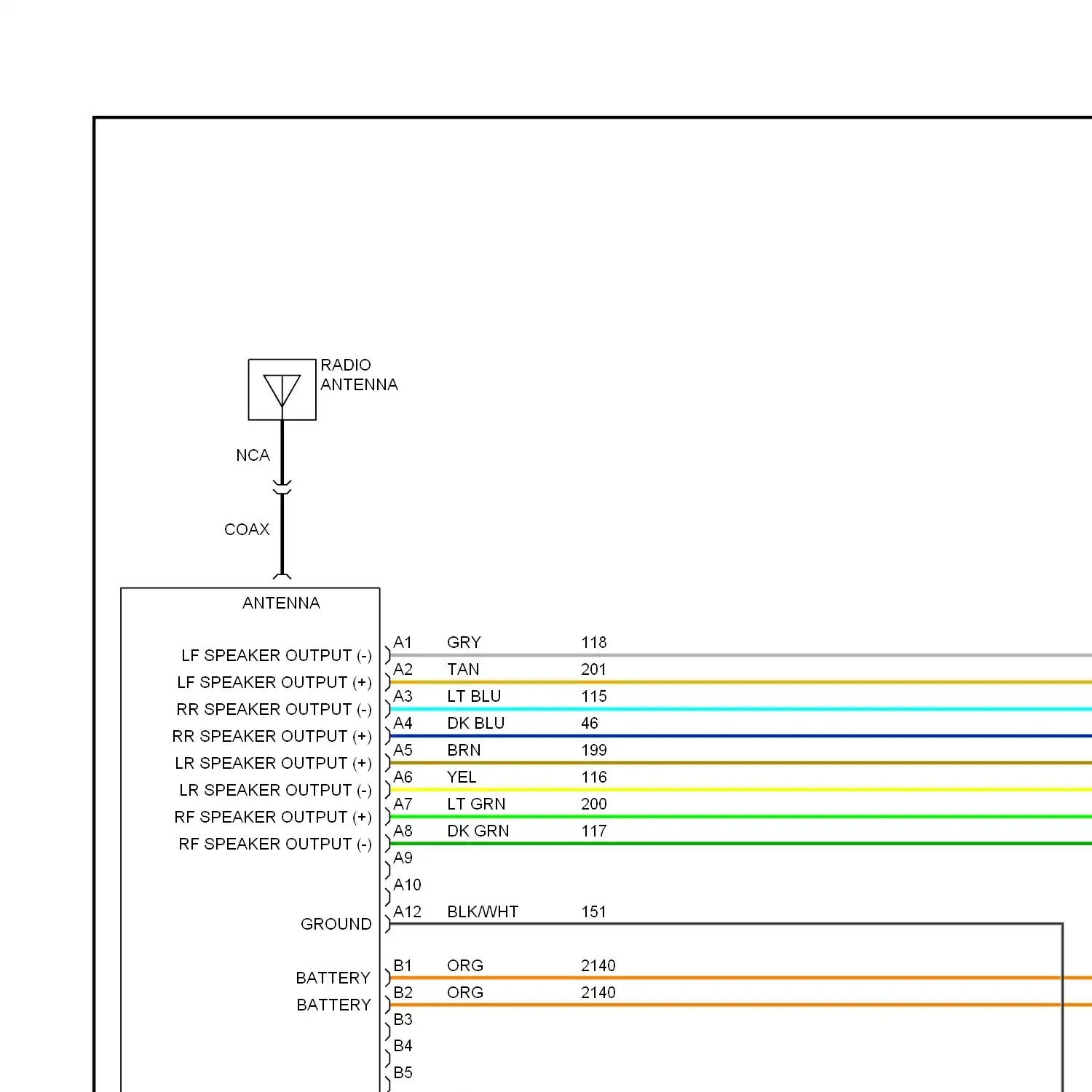Click pin label A3
This screenshot has width=1092, height=1092.
(x=403, y=697)
